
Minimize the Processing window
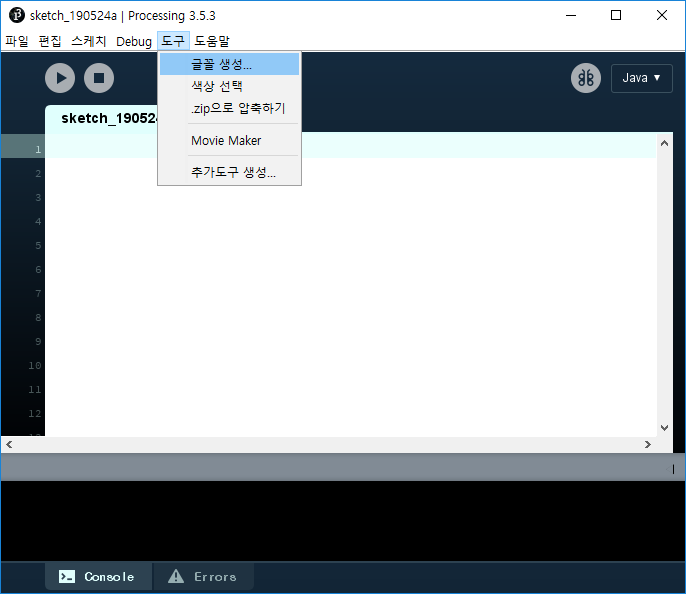click(571, 15)
